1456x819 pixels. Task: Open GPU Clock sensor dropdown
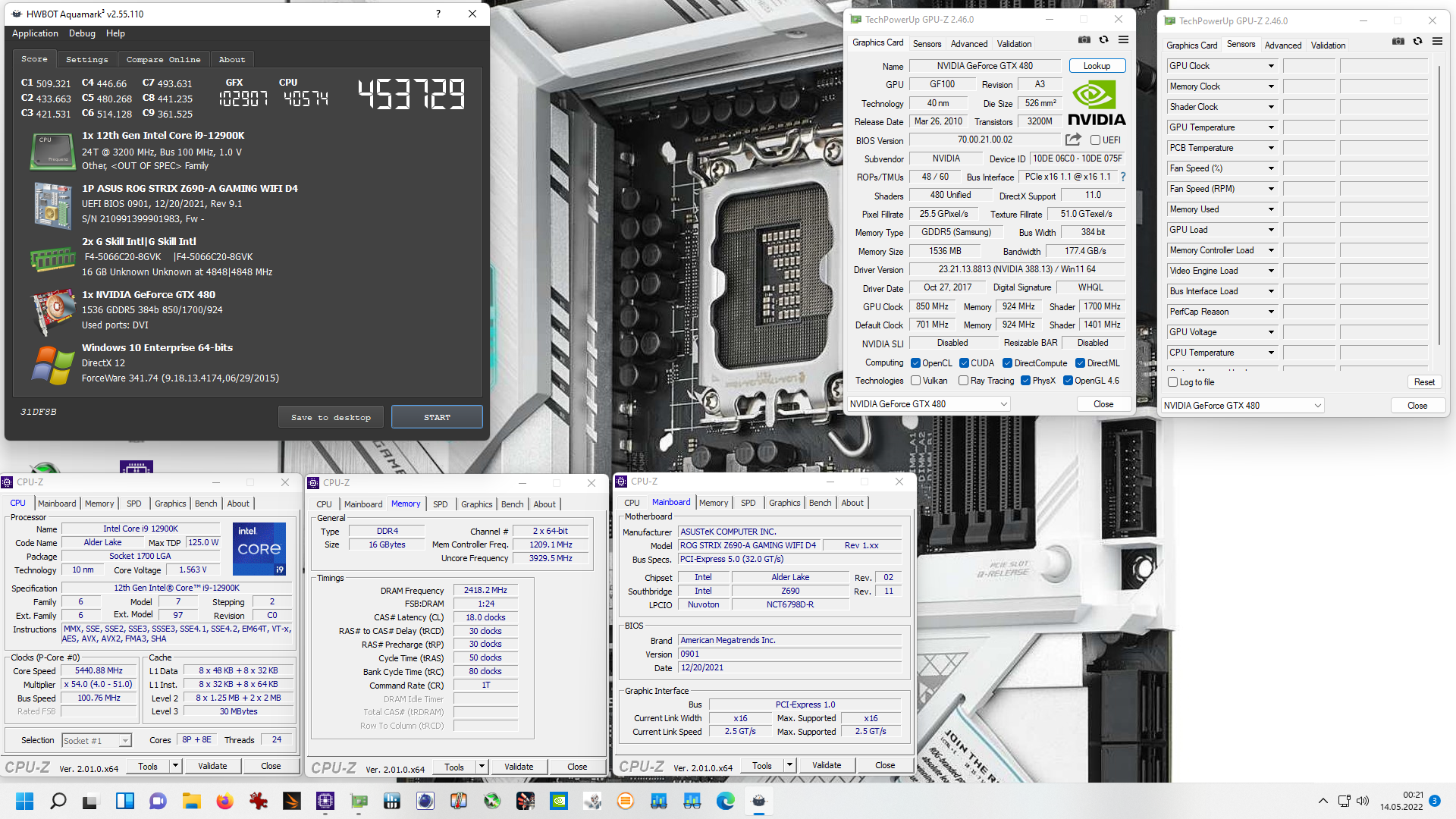point(1271,66)
